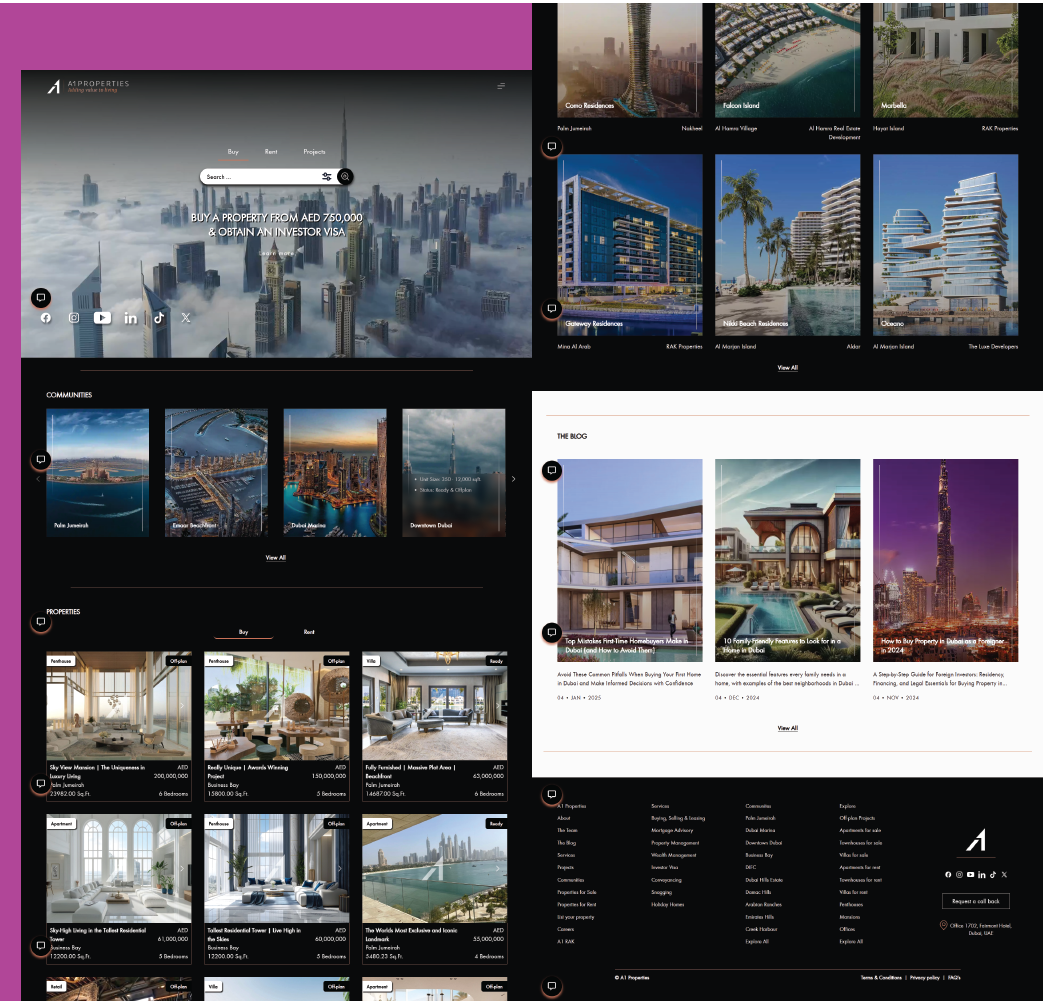This screenshot has width=1043, height=1001.
Task: Click the A1 Properties logo in the header
Action: (x=88, y=87)
